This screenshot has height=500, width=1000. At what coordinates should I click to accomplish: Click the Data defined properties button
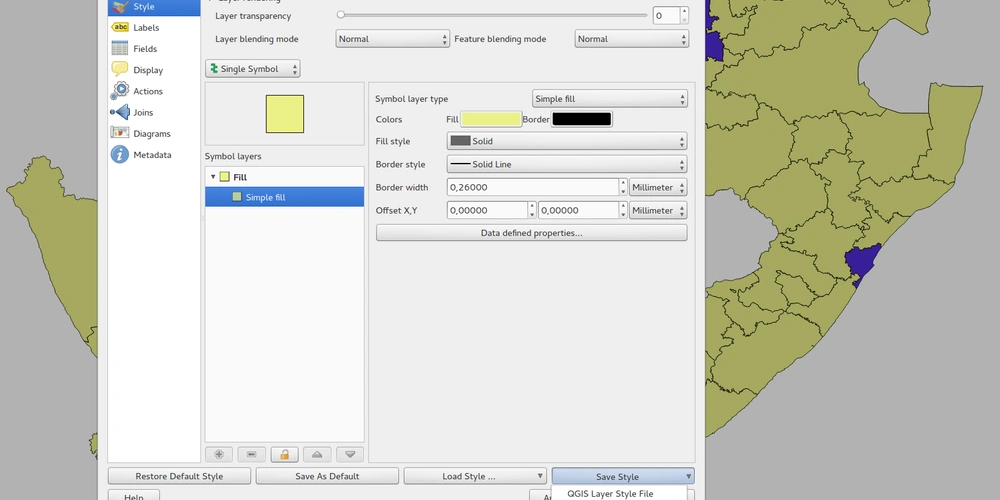[x=531, y=233]
